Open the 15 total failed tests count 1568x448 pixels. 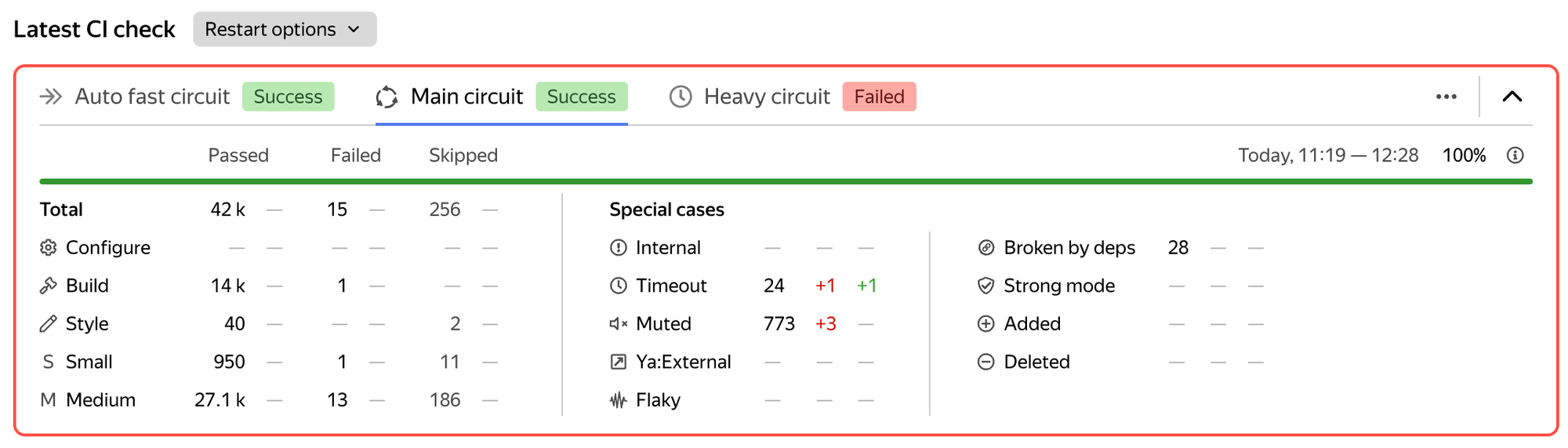tap(337, 209)
